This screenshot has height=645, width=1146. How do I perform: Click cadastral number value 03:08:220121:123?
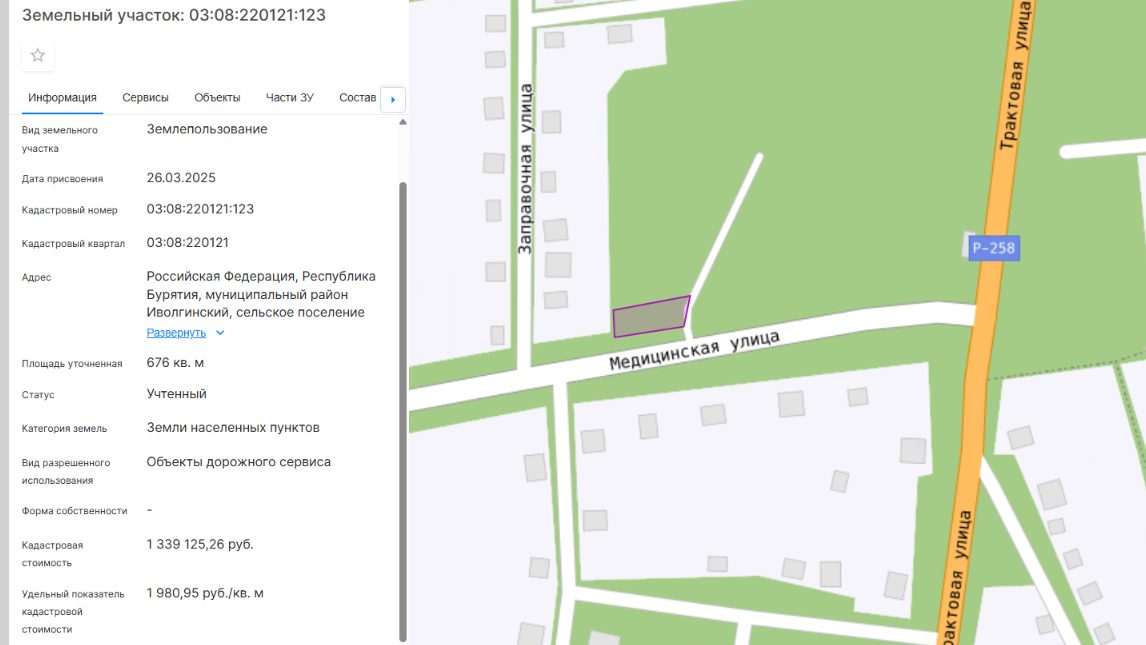click(200, 209)
